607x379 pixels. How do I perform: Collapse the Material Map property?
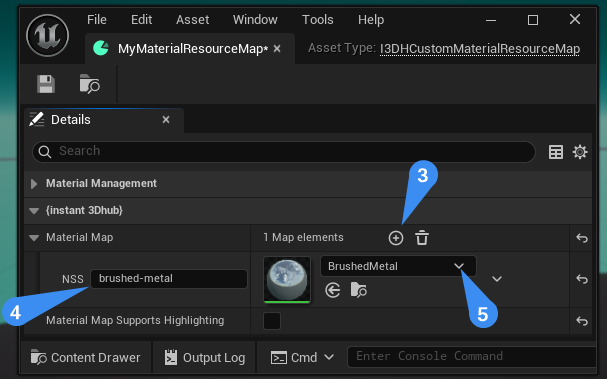click(34, 238)
